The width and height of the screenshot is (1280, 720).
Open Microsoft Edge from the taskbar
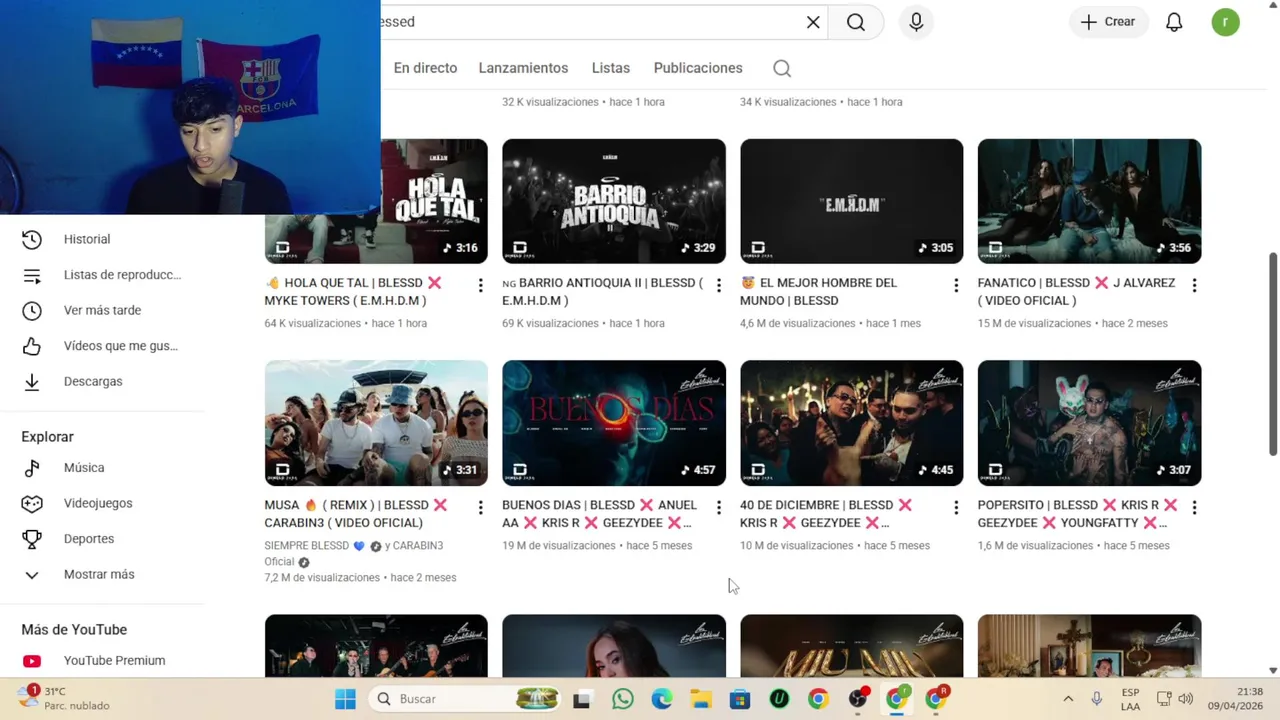click(662, 699)
